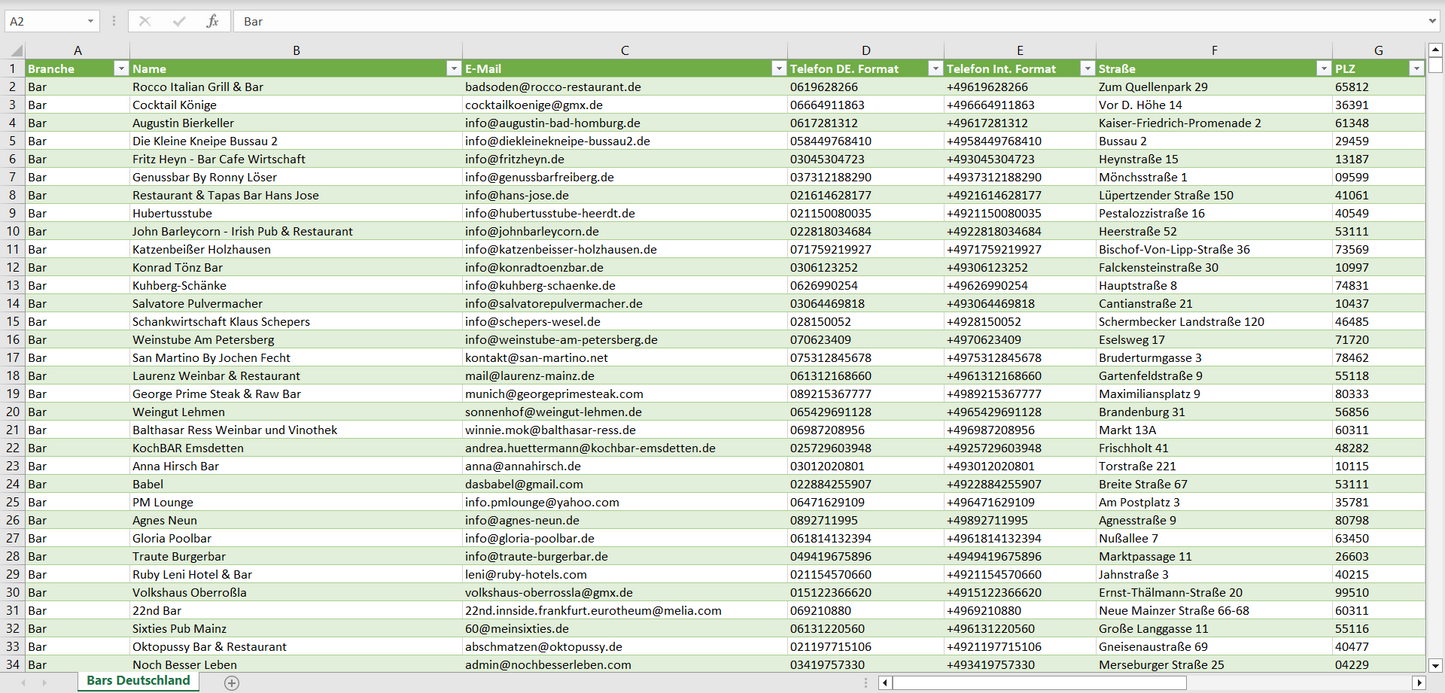Open the E-Mail column filter dropdown
Screen dimensions: 1445x693
779,69
